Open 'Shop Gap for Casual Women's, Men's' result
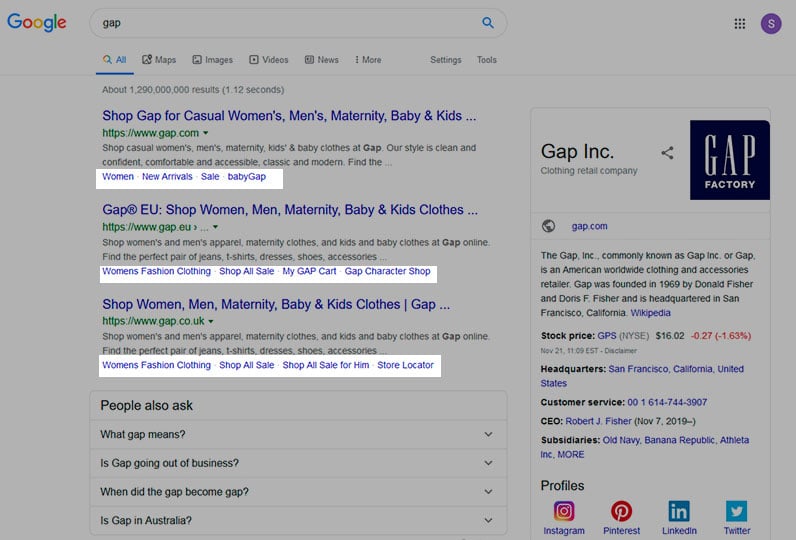The height and width of the screenshot is (540, 796). click(289, 116)
